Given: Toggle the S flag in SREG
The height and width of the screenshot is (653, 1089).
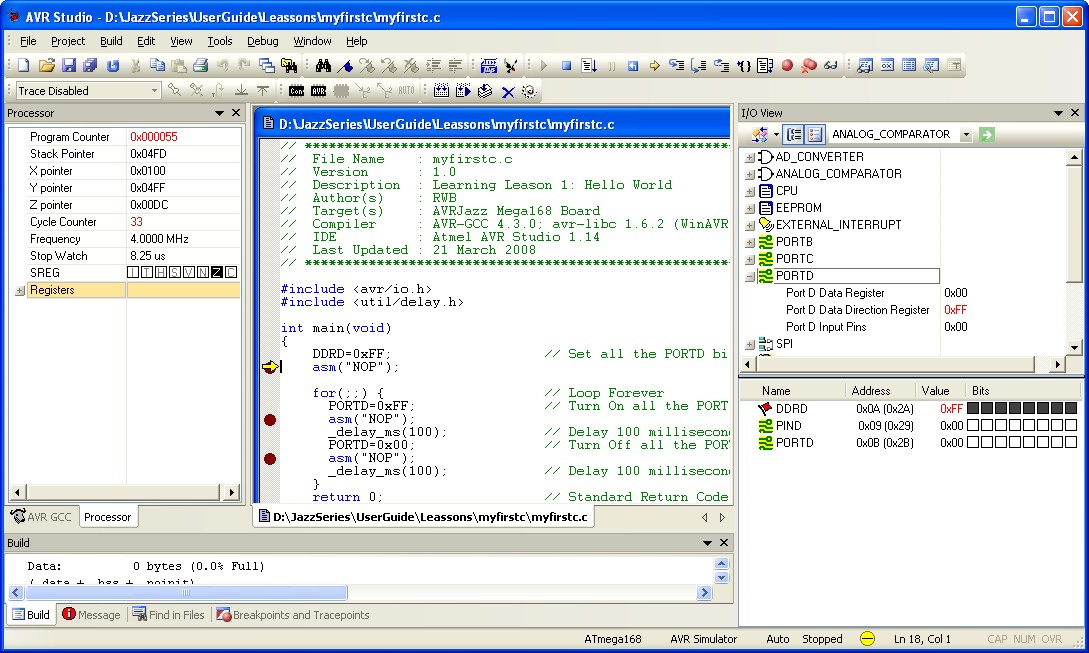Looking at the screenshot, I should pos(175,272).
